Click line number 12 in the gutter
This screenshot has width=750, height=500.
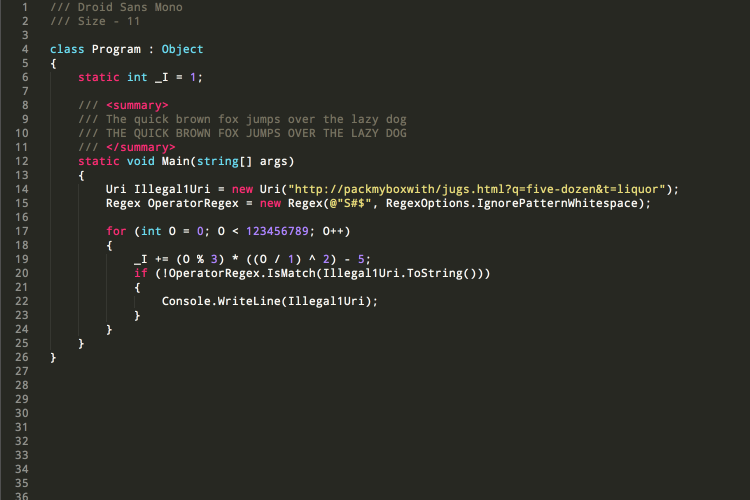click(x=22, y=161)
